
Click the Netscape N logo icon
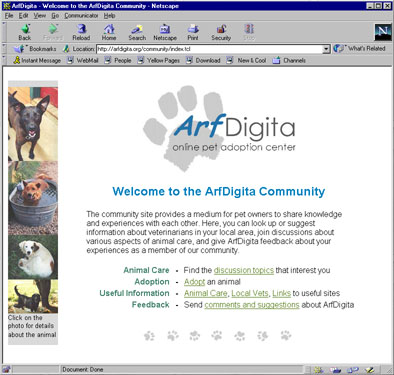pyautogui.click(x=382, y=32)
